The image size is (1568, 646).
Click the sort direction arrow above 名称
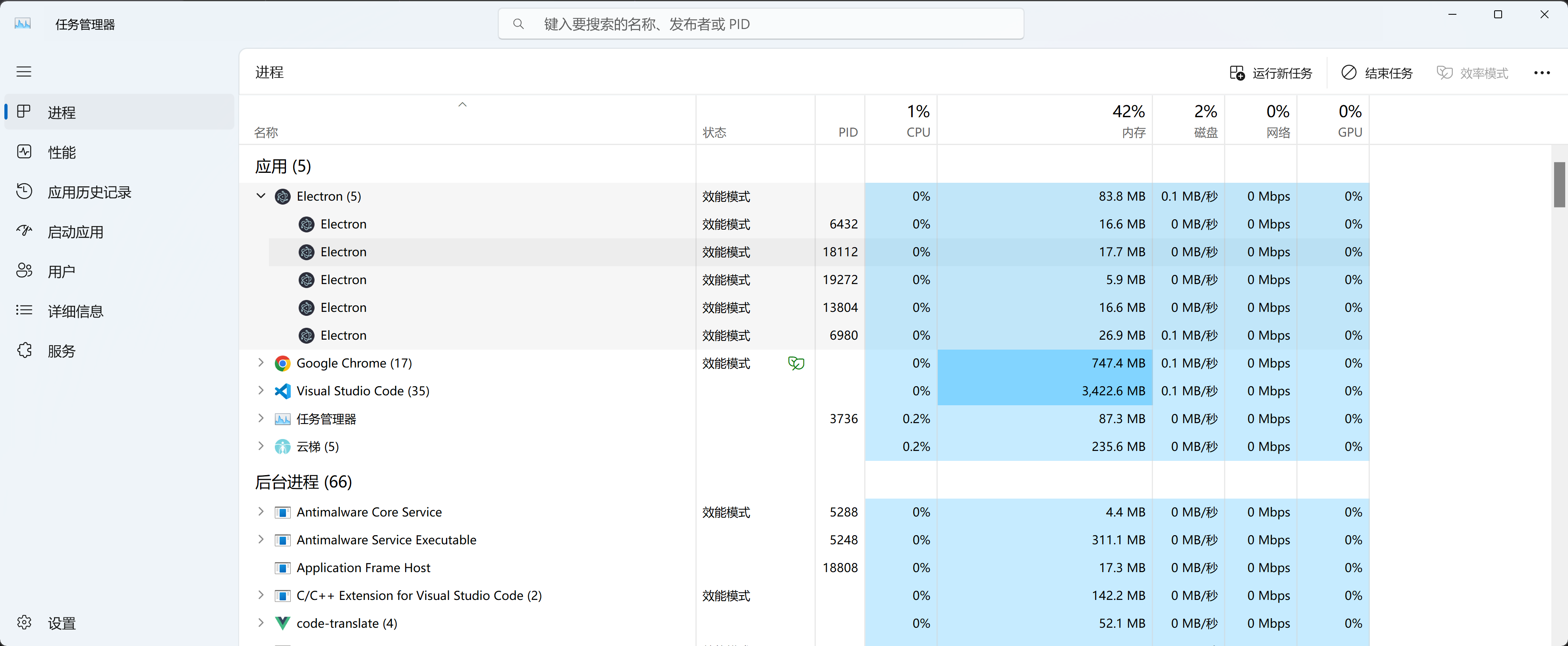pyautogui.click(x=463, y=104)
